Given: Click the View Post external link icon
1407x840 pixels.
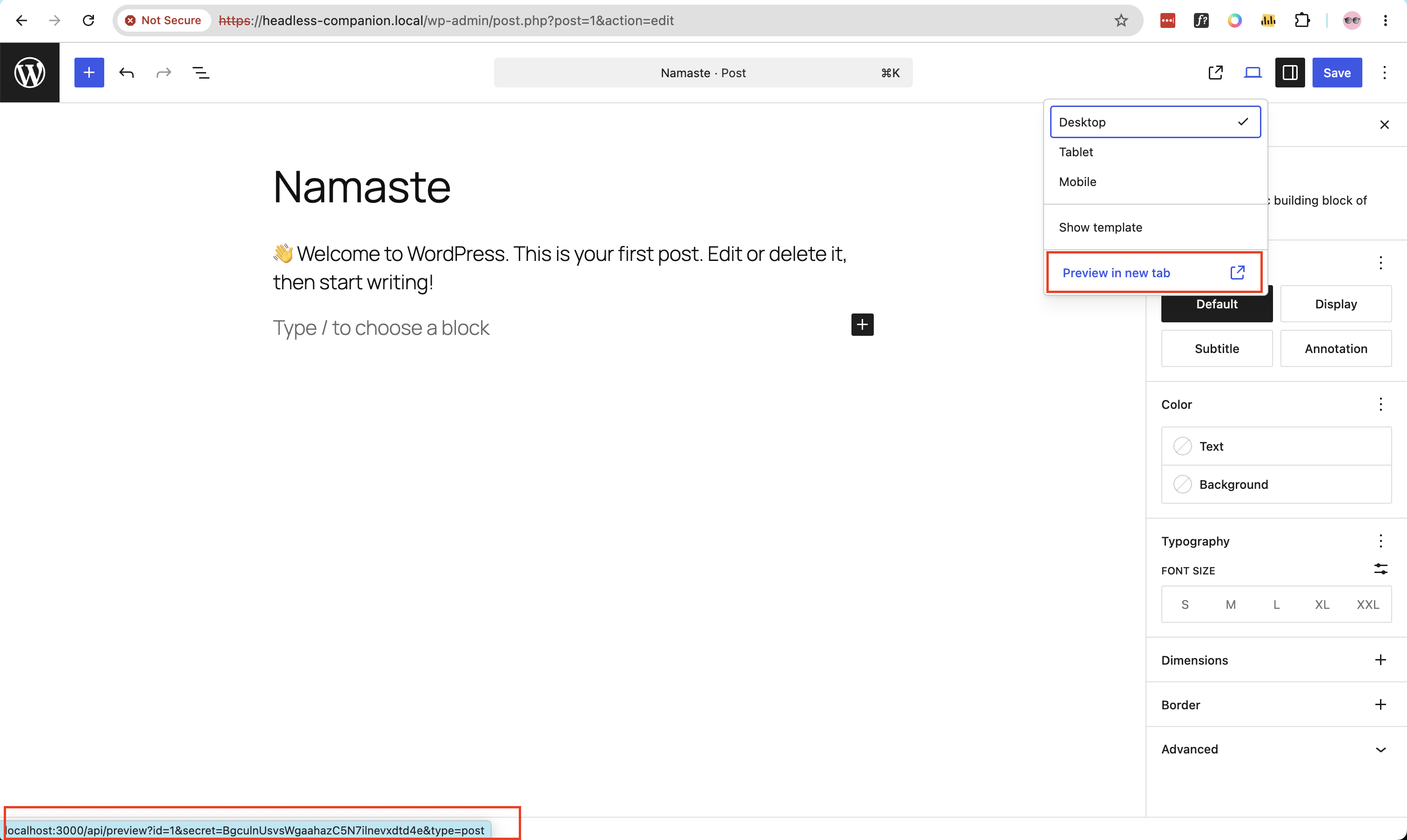Looking at the screenshot, I should 1215,73.
